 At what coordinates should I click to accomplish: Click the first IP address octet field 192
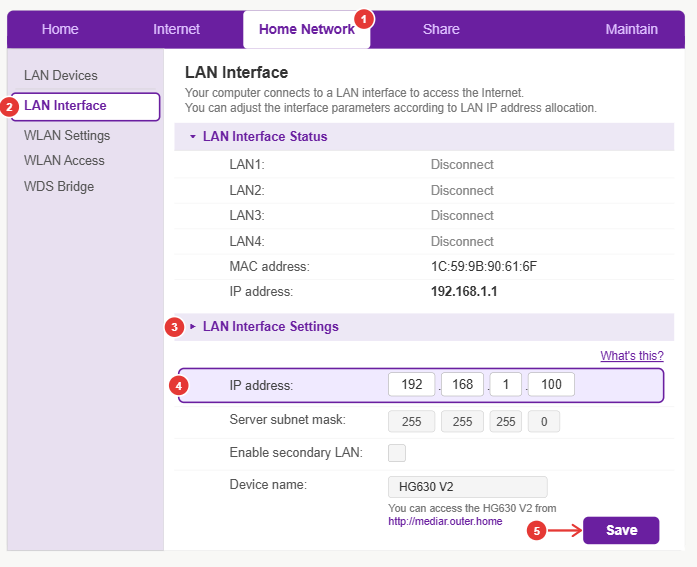(411, 384)
